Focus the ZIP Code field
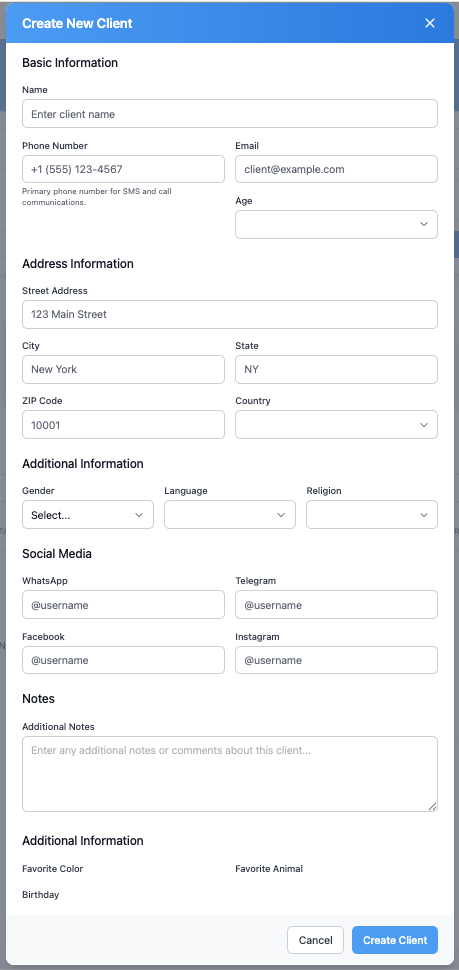The width and height of the screenshot is (459, 970). [x=123, y=425]
